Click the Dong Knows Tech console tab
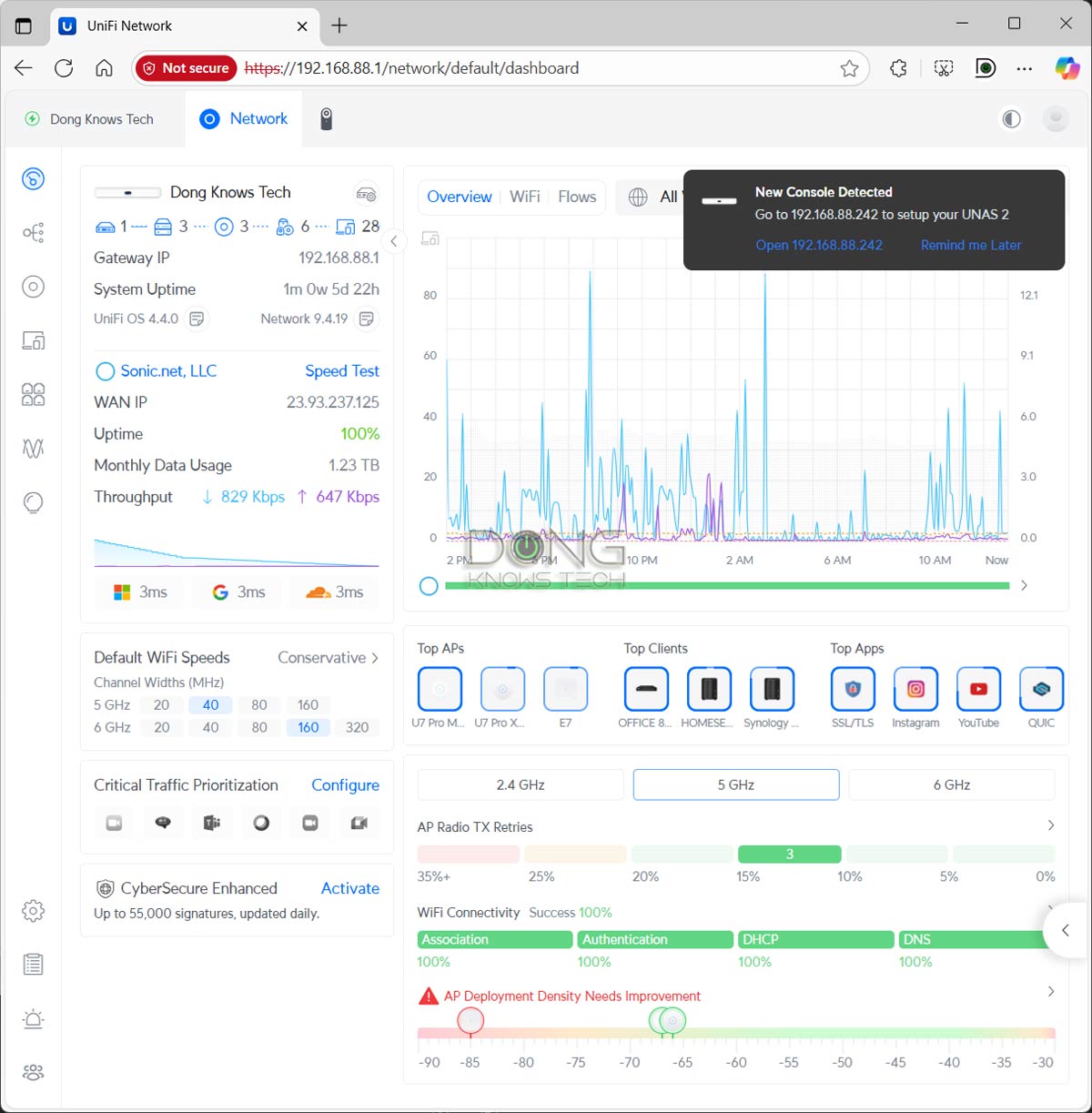The width and height of the screenshot is (1092, 1113). (89, 119)
